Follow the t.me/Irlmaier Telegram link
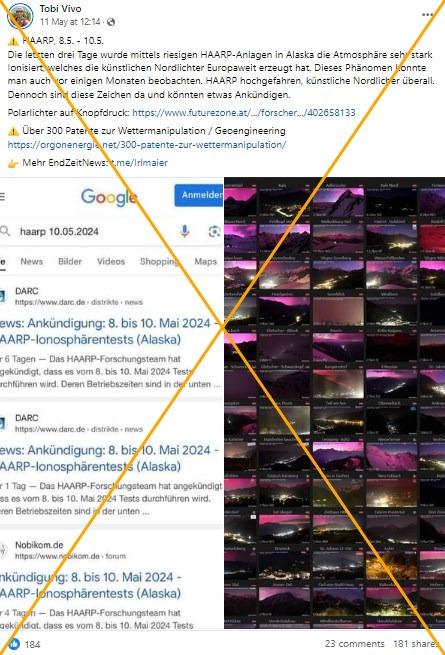 (139, 163)
